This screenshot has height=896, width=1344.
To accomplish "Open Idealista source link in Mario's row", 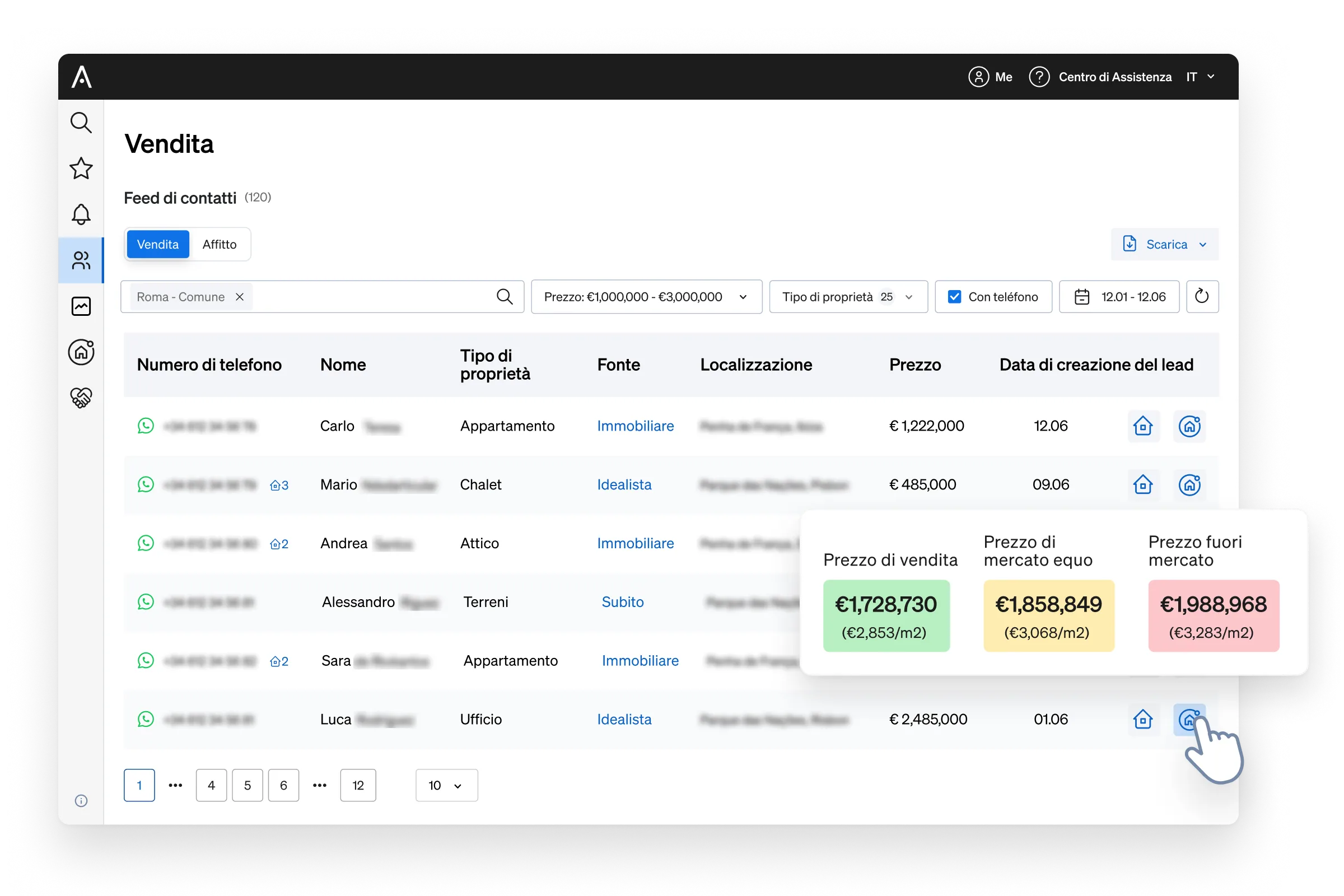I will click(x=624, y=484).
